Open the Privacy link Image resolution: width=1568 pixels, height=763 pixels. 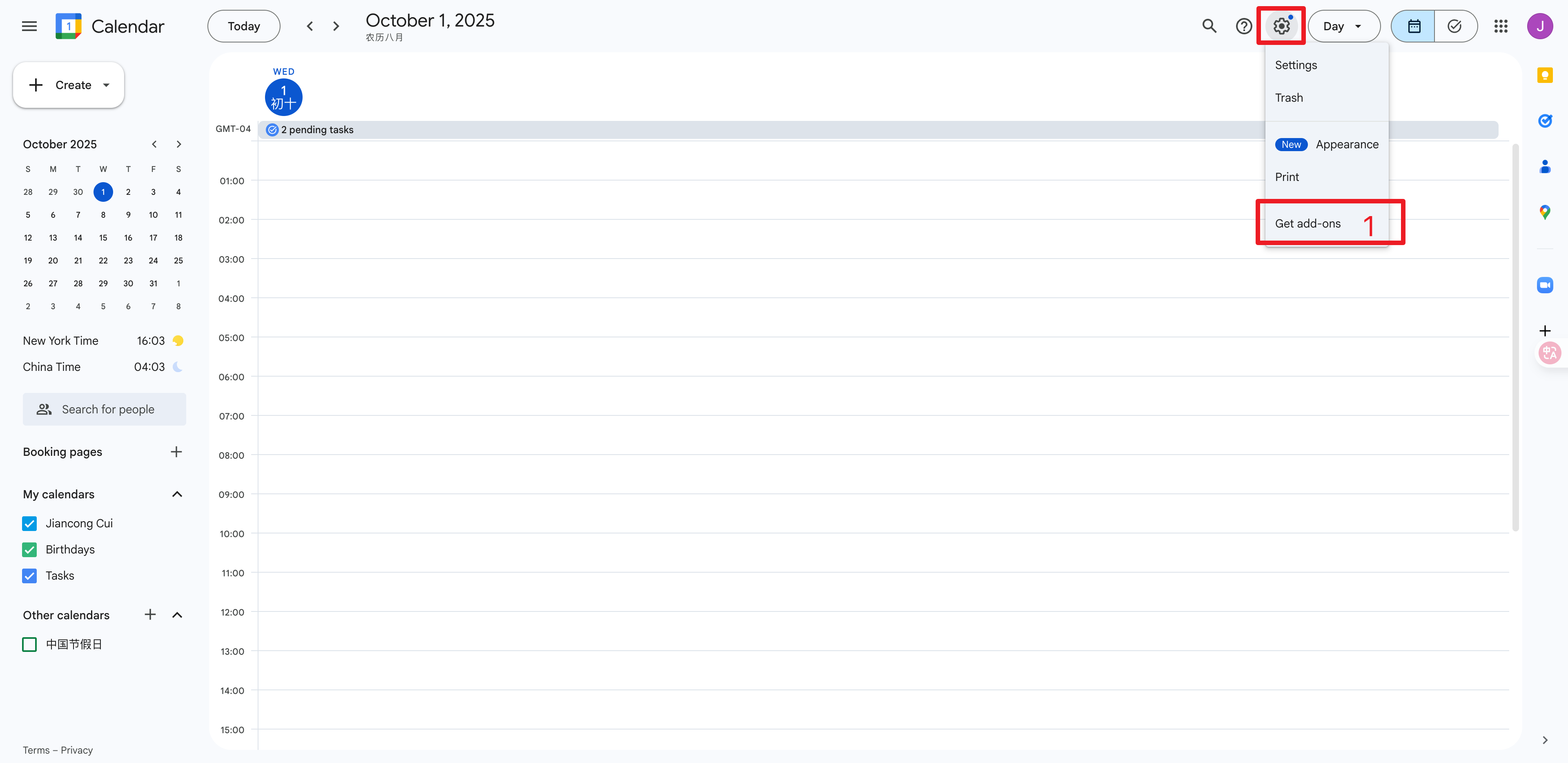click(77, 750)
